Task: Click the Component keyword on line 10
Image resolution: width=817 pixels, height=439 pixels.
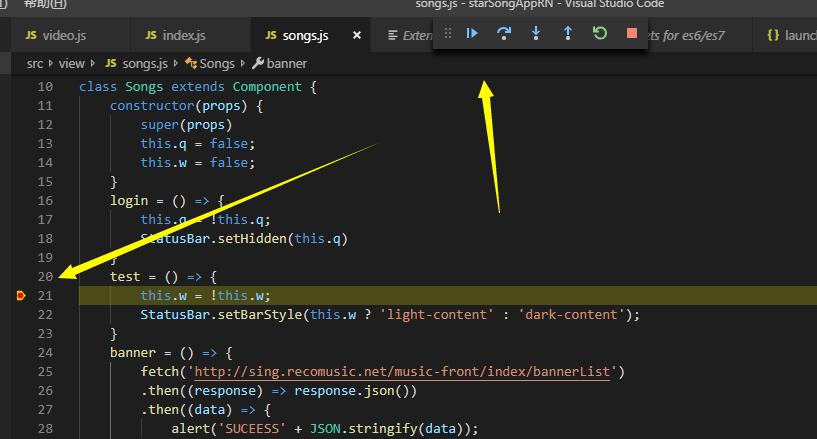Action: [267, 87]
